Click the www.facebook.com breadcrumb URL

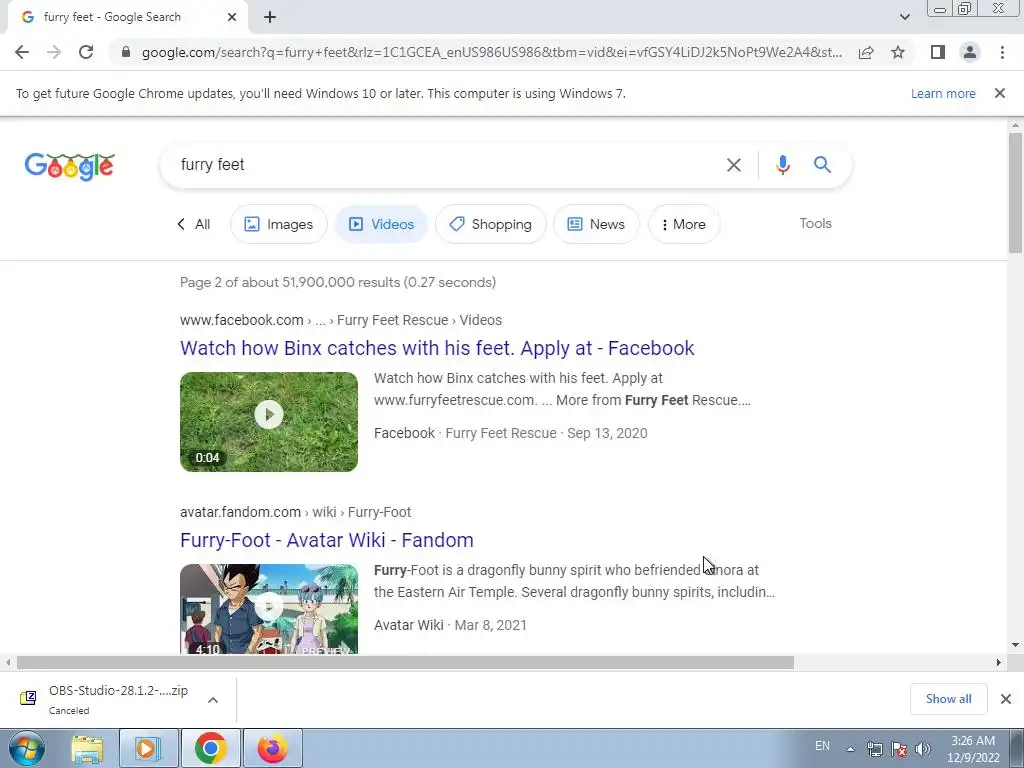[242, 320]
